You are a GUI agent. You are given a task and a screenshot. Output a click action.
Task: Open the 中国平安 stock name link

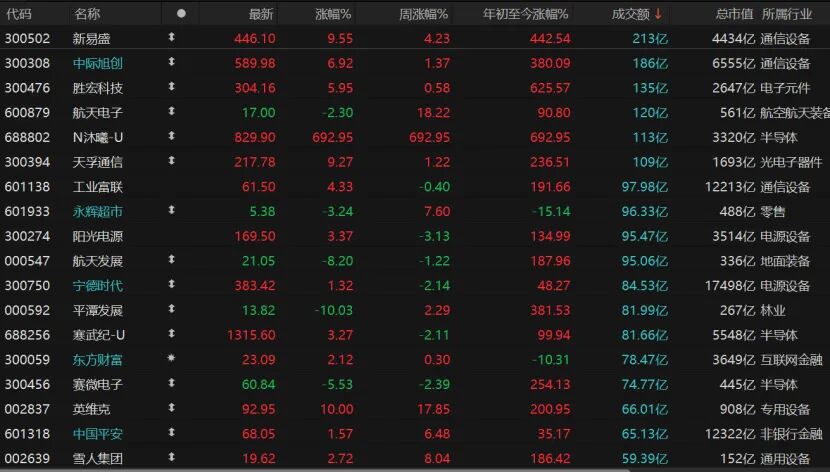coord(98,434)
